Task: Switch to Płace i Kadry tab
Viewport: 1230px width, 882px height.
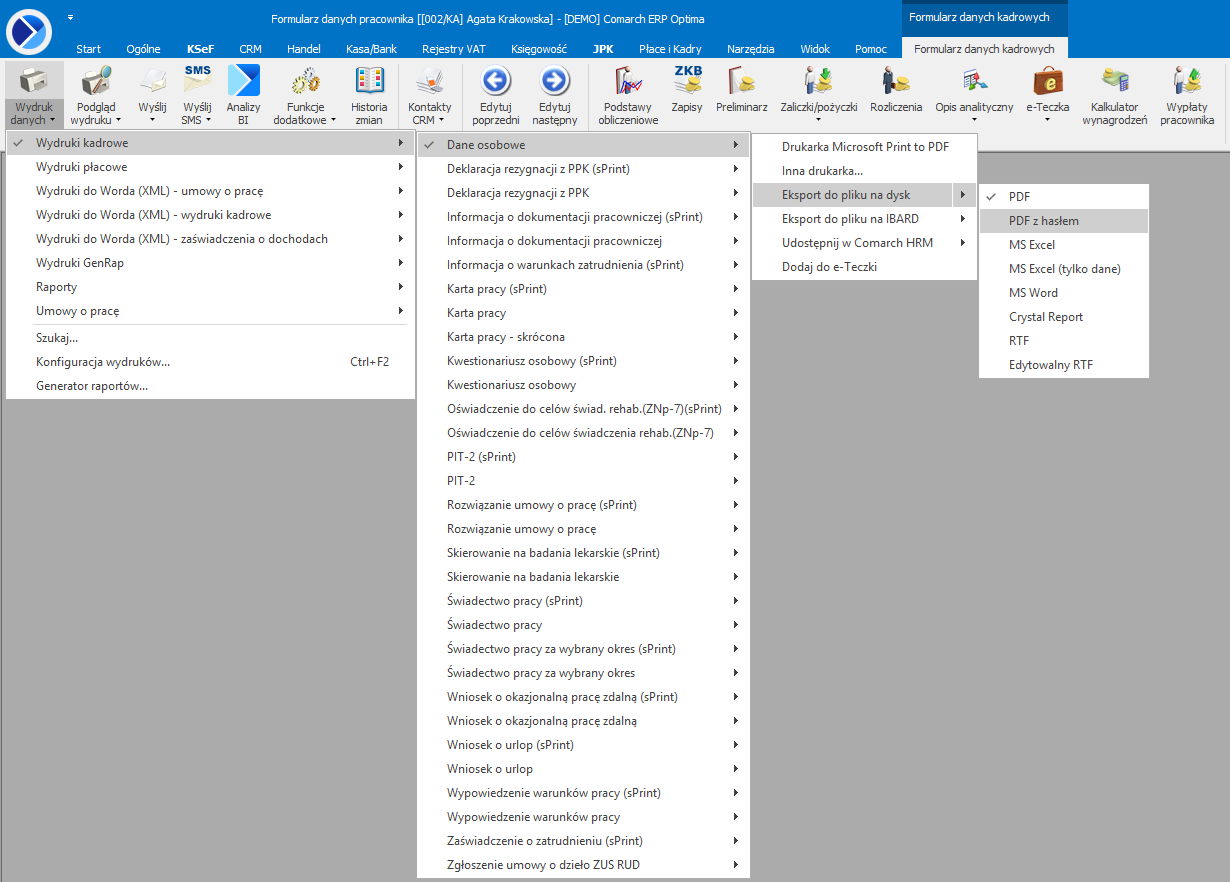Action: coord(670,49)
